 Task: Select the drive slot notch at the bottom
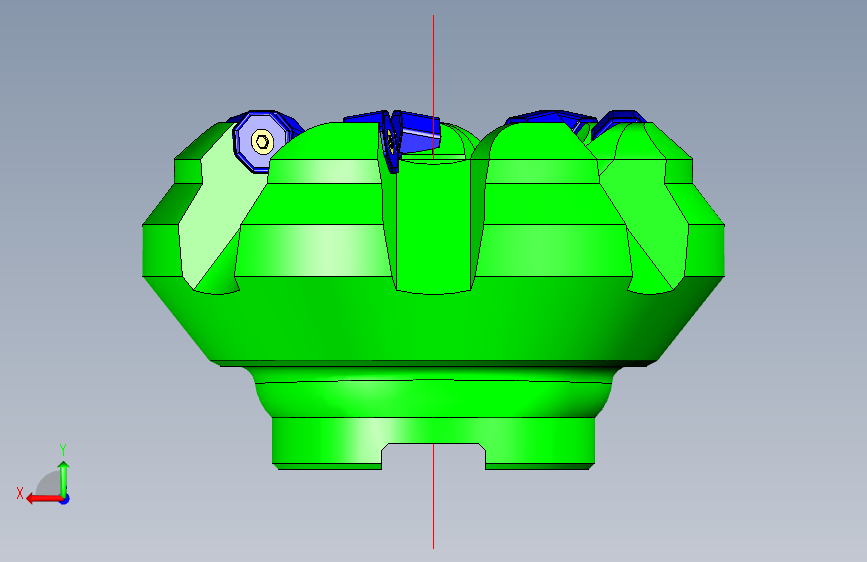(x=434, y=456)
